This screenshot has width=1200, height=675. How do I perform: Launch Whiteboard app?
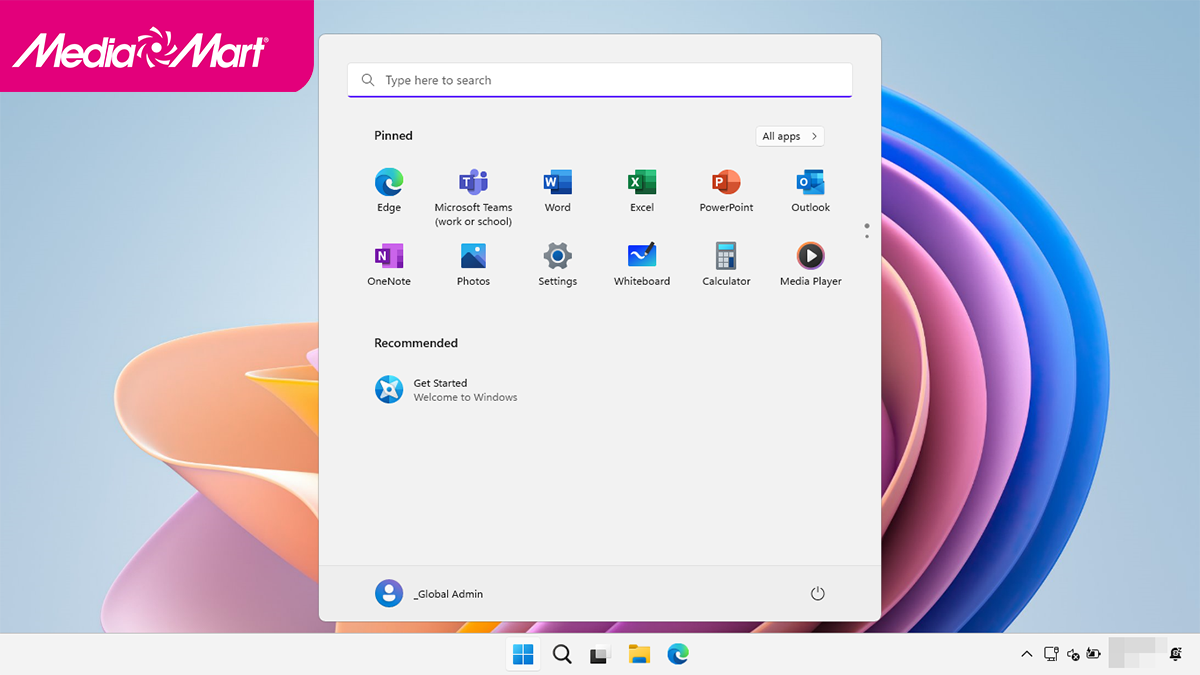(x=641, y=257)
